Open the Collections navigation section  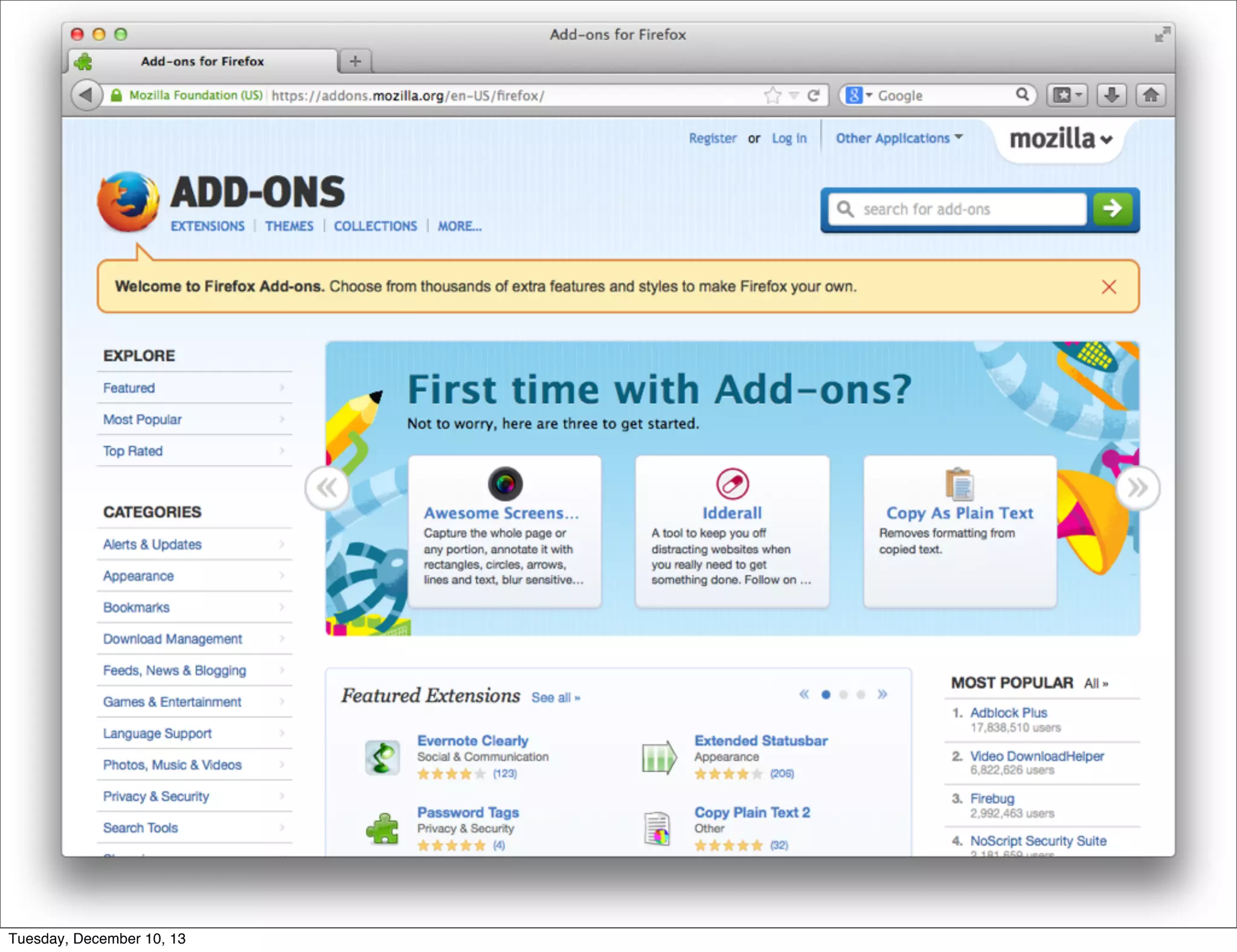coord(375,226)
